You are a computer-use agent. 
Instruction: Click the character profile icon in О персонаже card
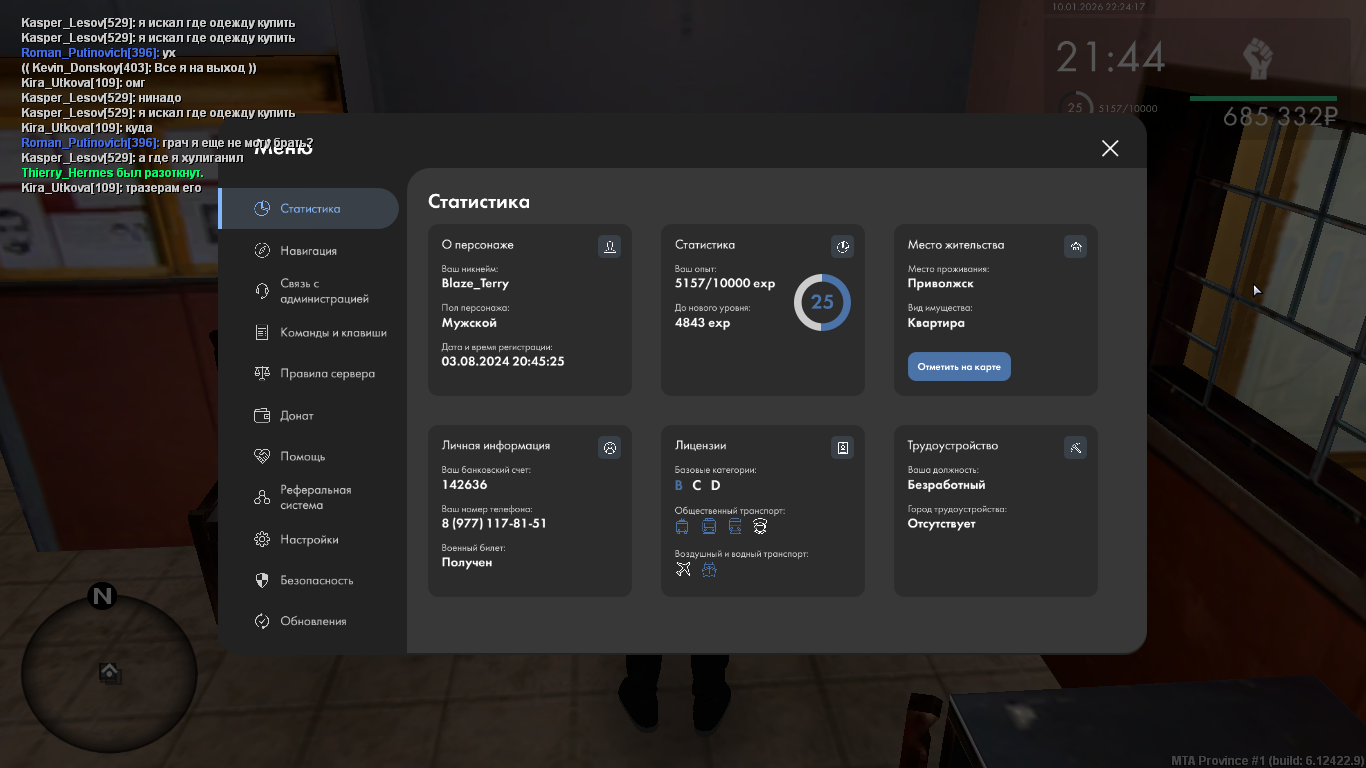point(609,246)
